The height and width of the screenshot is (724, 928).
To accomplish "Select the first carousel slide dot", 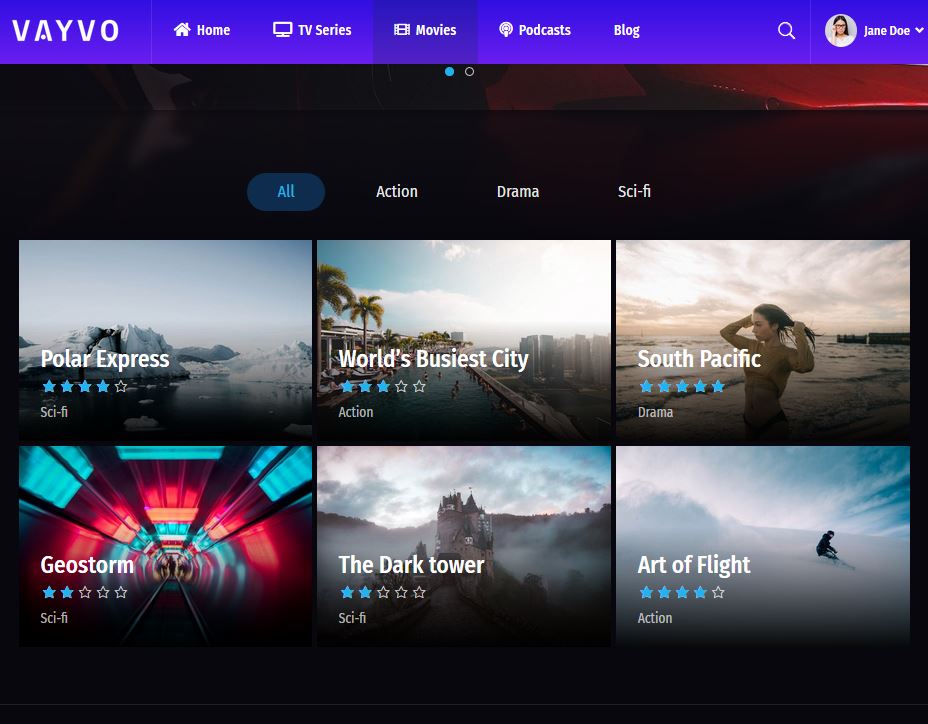I will click(x=449, y=72).
